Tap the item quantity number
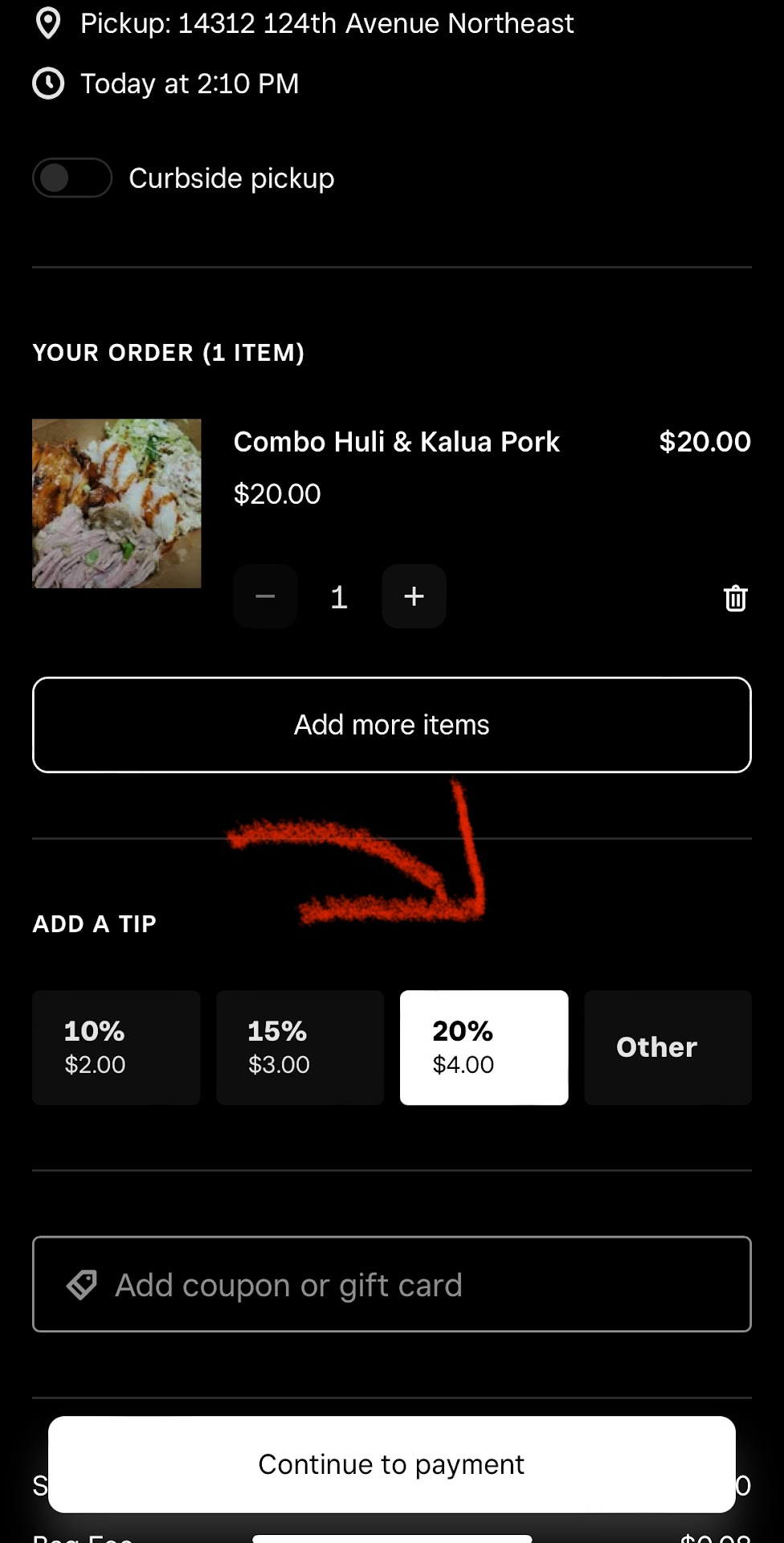The image size is (784, 1543). [x=339, y=596]
